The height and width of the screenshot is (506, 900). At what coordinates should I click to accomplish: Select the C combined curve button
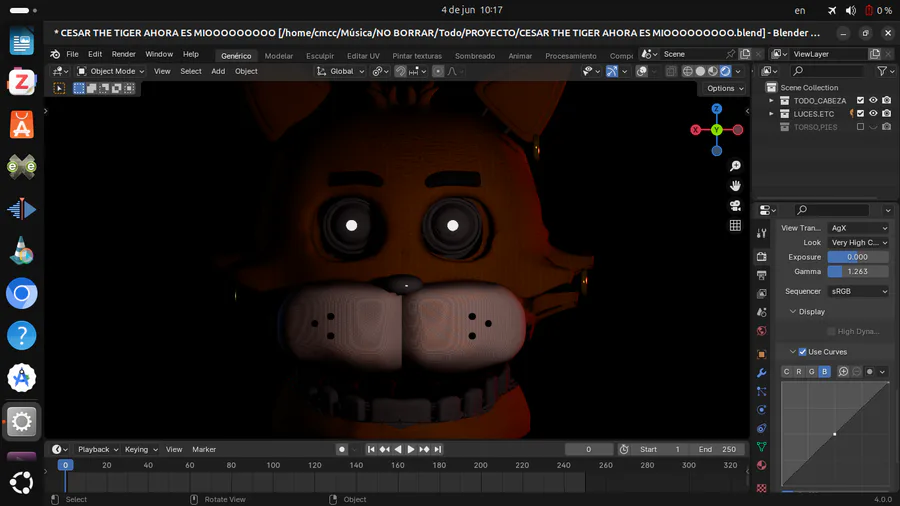(786, 372)
